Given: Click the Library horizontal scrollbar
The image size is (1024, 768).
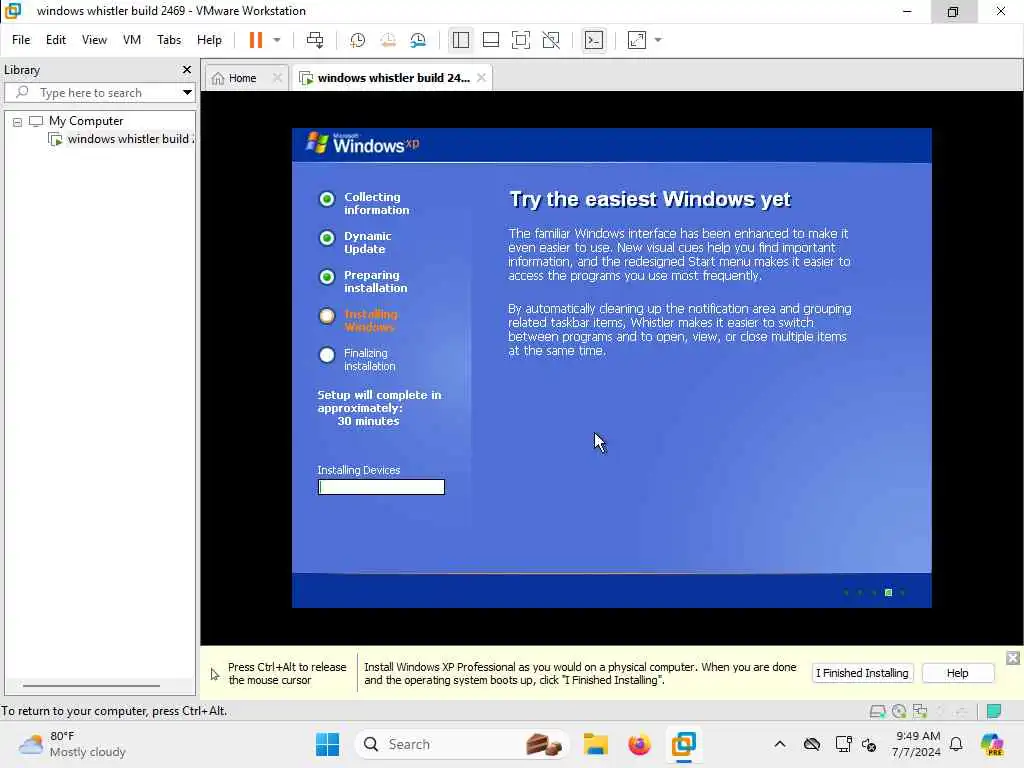Looking at the screenshot, I should pos(91,686).
